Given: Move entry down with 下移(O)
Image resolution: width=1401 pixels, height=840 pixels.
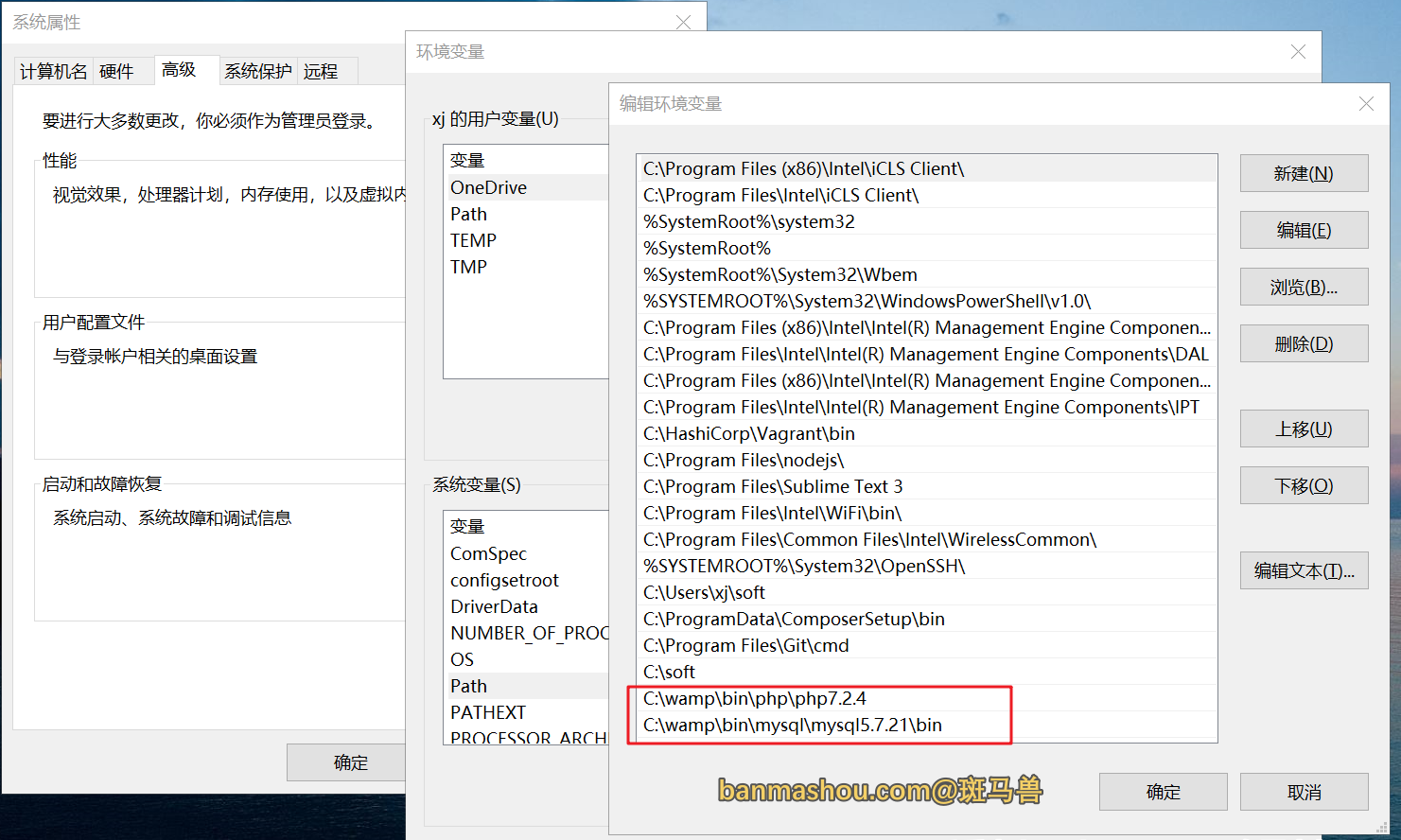Looking at the screenshot, I should (1303, 486).
